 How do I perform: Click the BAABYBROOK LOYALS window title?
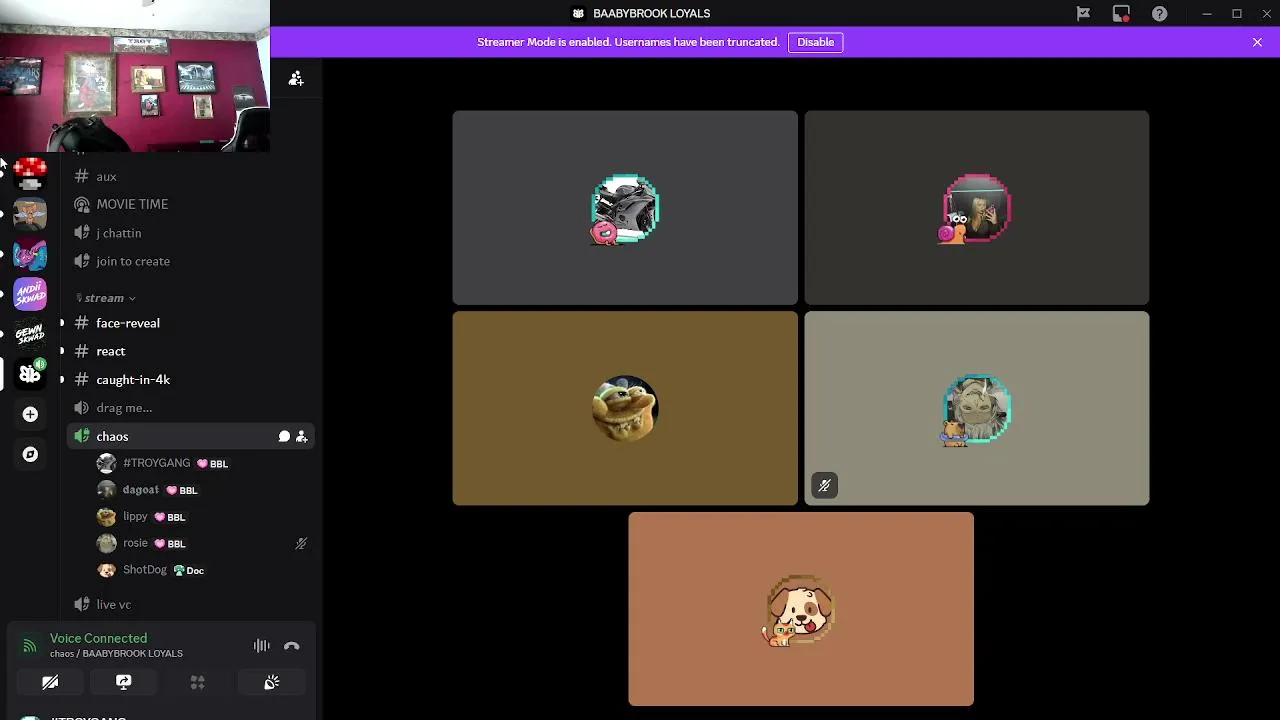coord(651,14)
